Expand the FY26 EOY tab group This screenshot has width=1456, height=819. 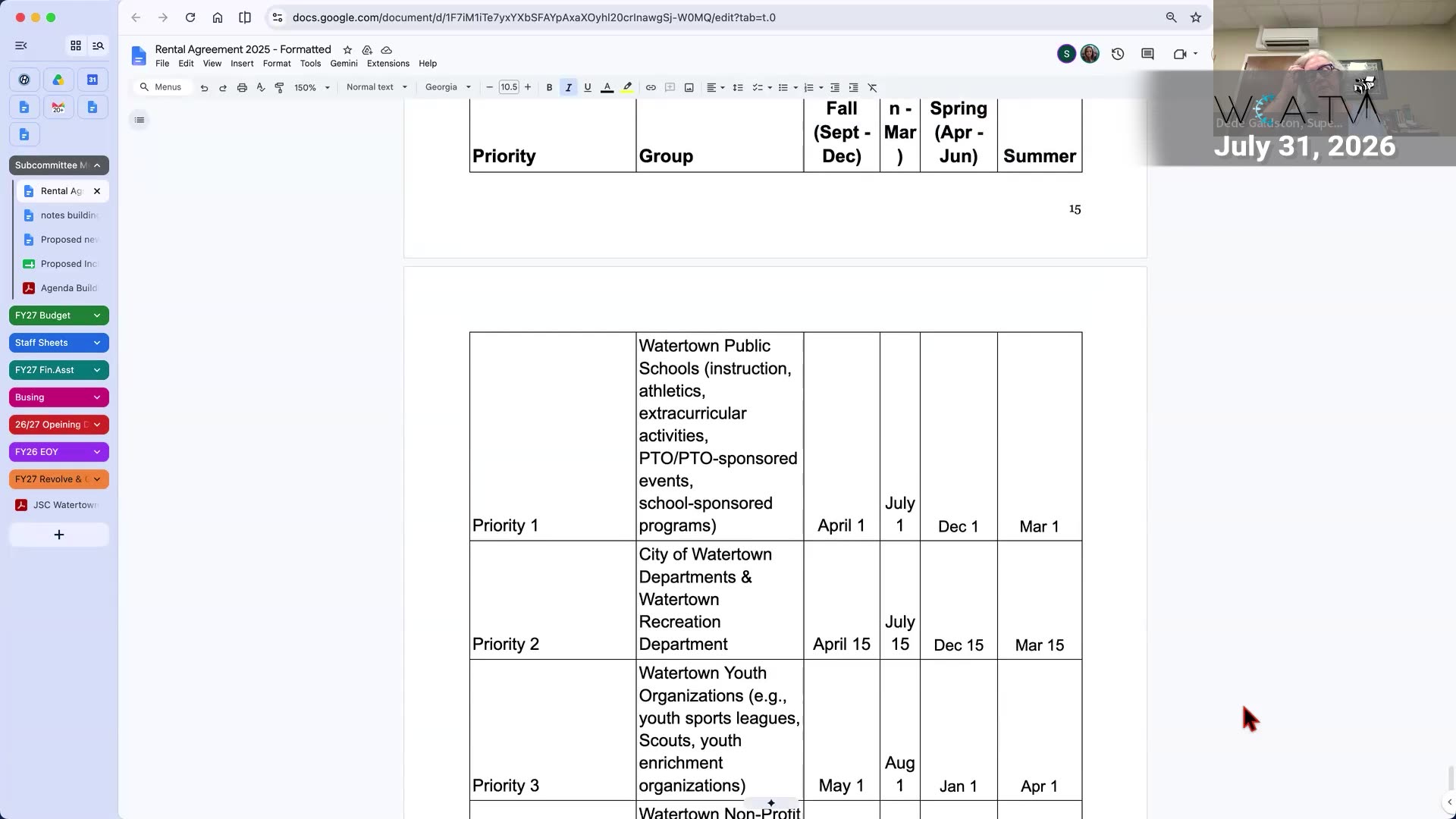pyautogui.click(x=59, y=452)
